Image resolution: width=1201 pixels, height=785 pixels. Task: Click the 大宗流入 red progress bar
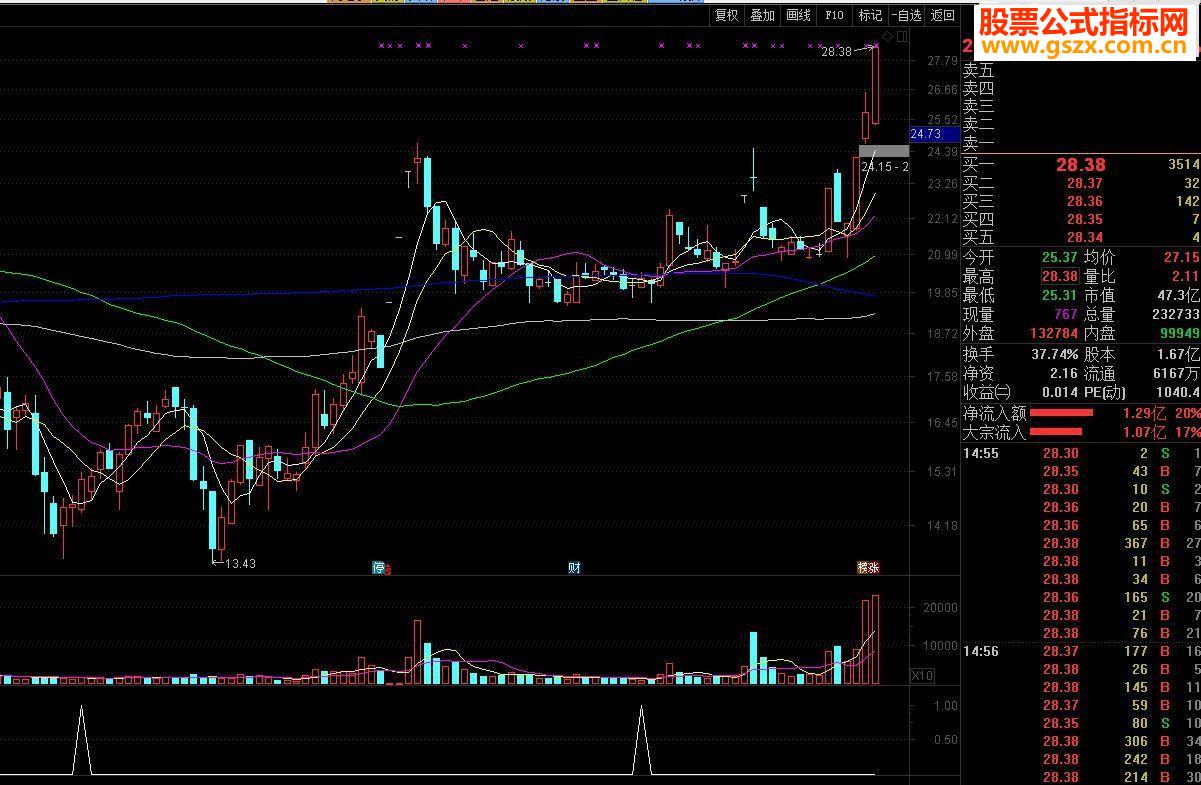[x=1056, y=432]
